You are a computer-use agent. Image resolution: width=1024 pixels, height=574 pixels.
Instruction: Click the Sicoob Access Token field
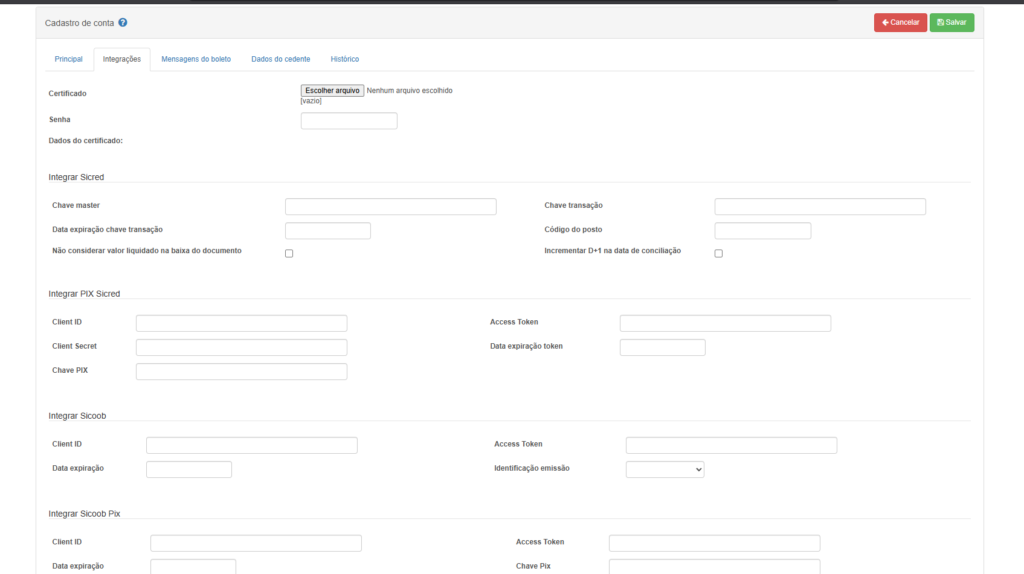click(x=731, y=445)
